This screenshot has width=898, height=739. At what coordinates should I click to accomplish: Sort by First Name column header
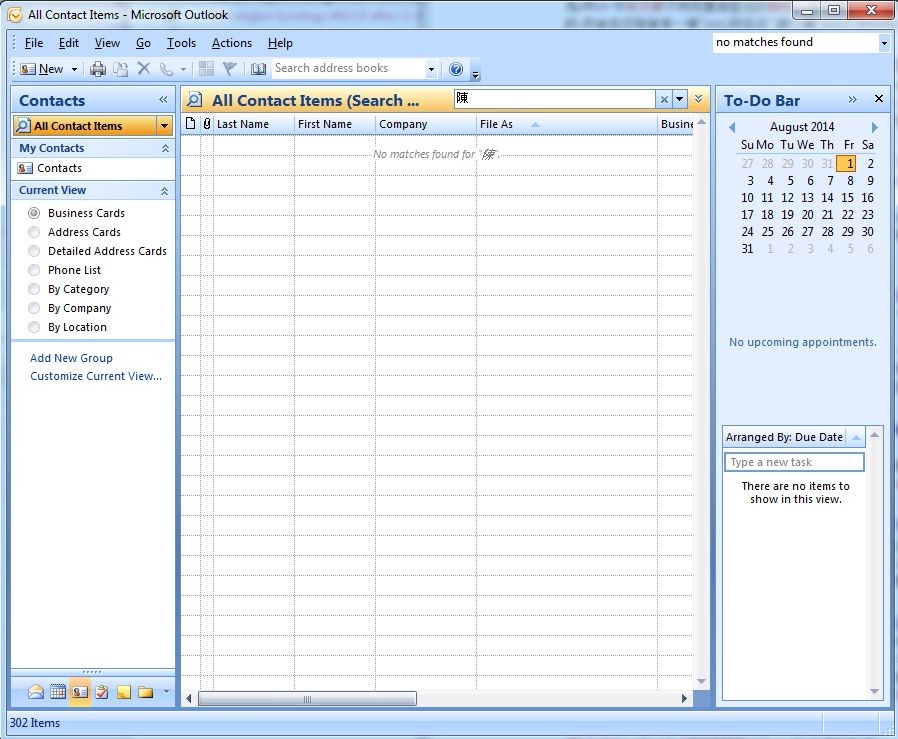(x=335, y=124)
